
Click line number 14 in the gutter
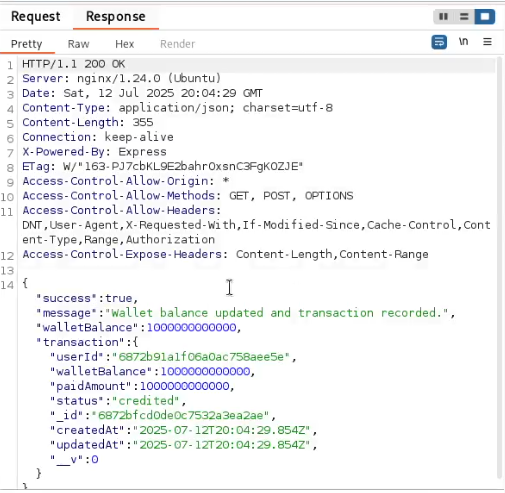tap(7, 285)
